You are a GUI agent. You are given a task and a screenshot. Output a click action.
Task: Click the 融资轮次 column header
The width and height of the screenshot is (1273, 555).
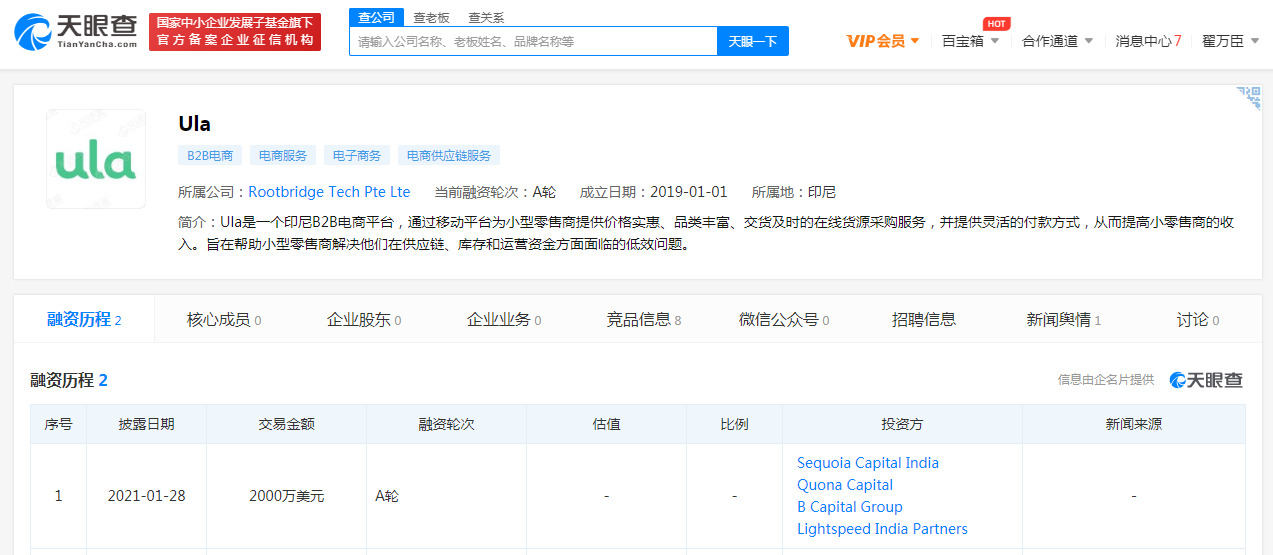pyautogui.click(x=446, y=424)
